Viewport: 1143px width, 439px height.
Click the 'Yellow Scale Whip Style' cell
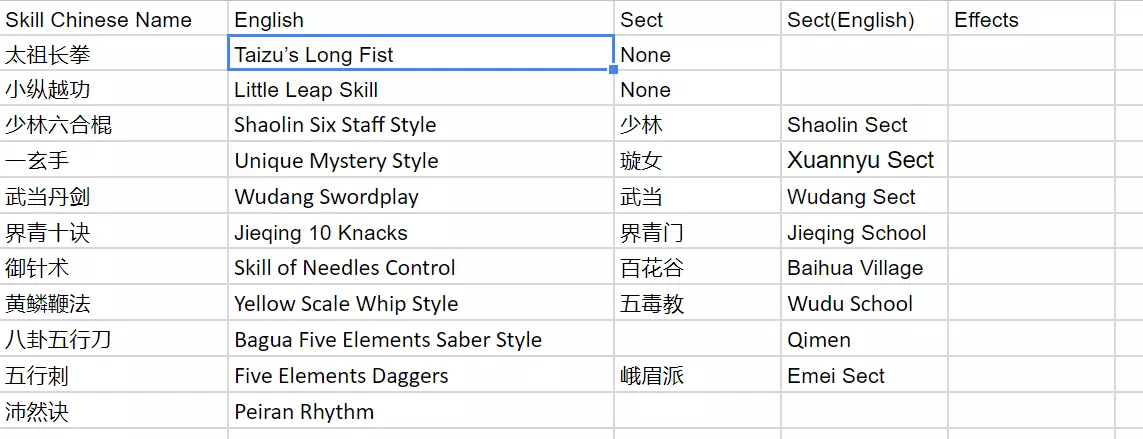(x=346, y=304)
